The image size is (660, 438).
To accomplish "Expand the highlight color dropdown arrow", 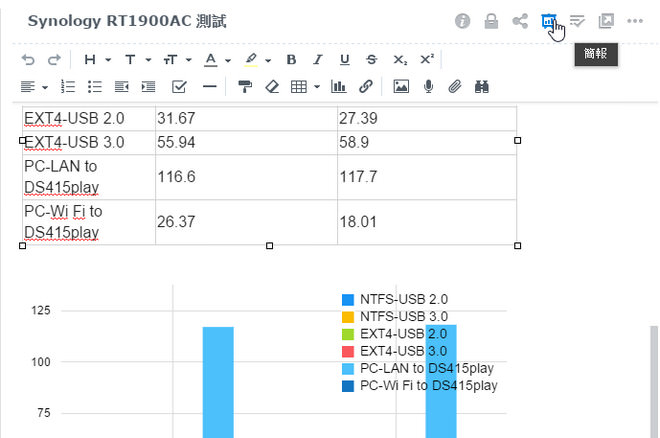I will coord(268,61).
